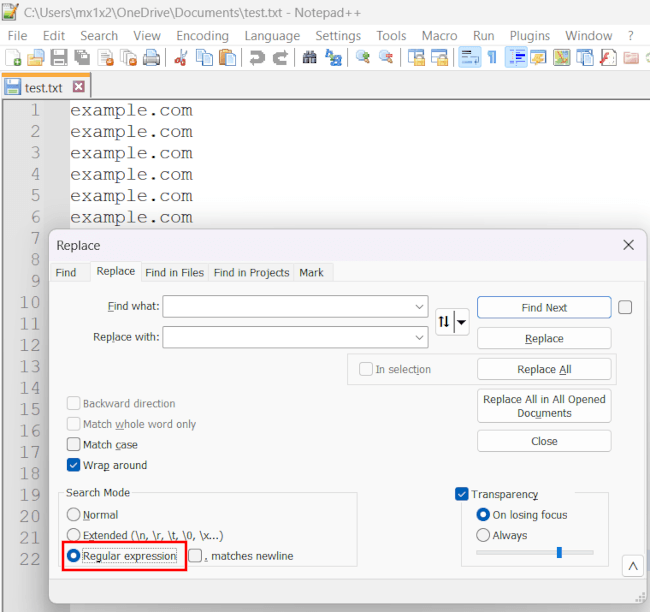The image size is (650, 612).
Task: Click the Synchronize Horizontal Scrolling icon
Action: click(439, 58)
